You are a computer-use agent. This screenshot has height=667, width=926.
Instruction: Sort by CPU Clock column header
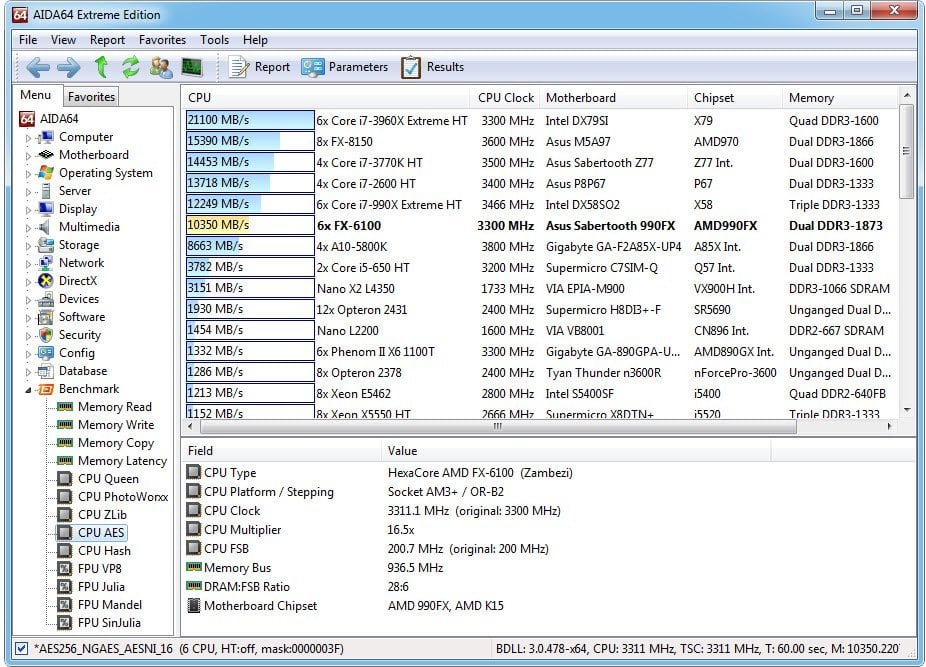click(505, 98)
